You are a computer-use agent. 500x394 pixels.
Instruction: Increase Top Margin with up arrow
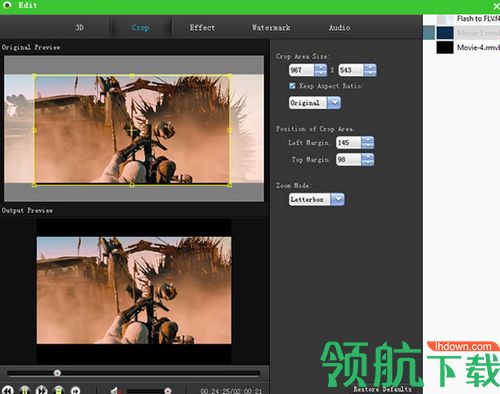[x=368, y=157]
